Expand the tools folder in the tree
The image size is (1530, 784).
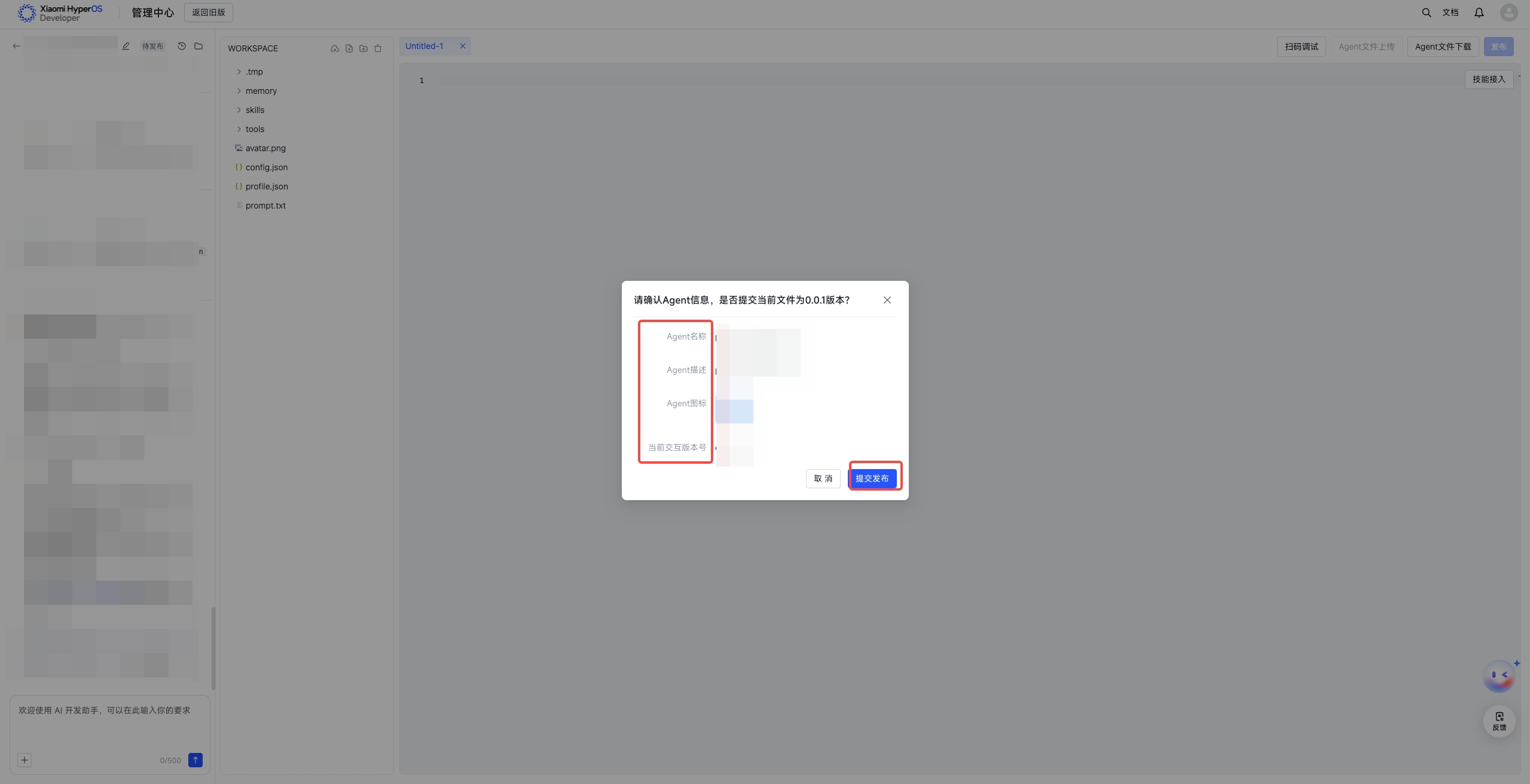pyautogui.click(x=255, y=129)
